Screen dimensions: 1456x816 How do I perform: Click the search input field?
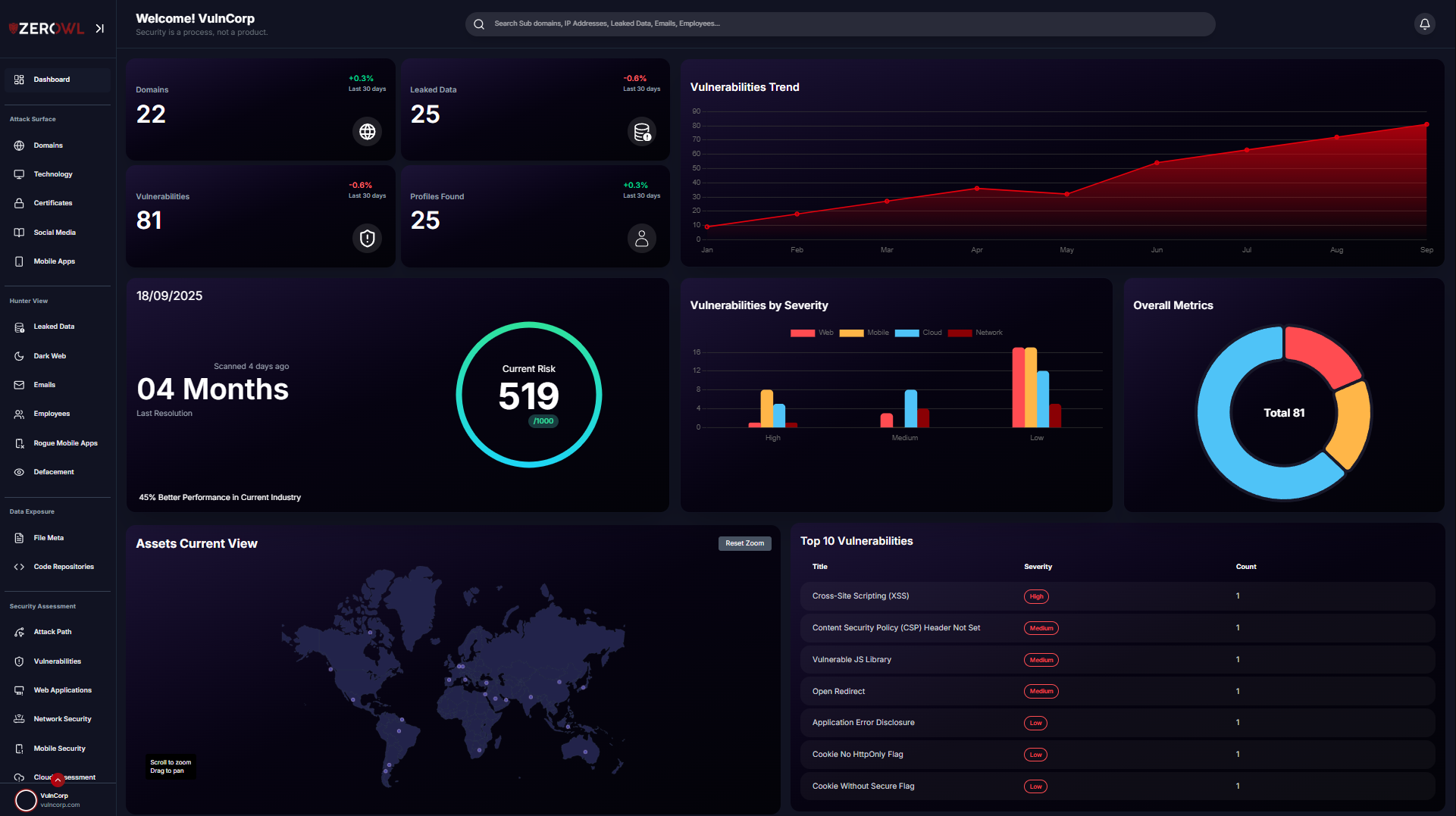click(x=840, y=24)
